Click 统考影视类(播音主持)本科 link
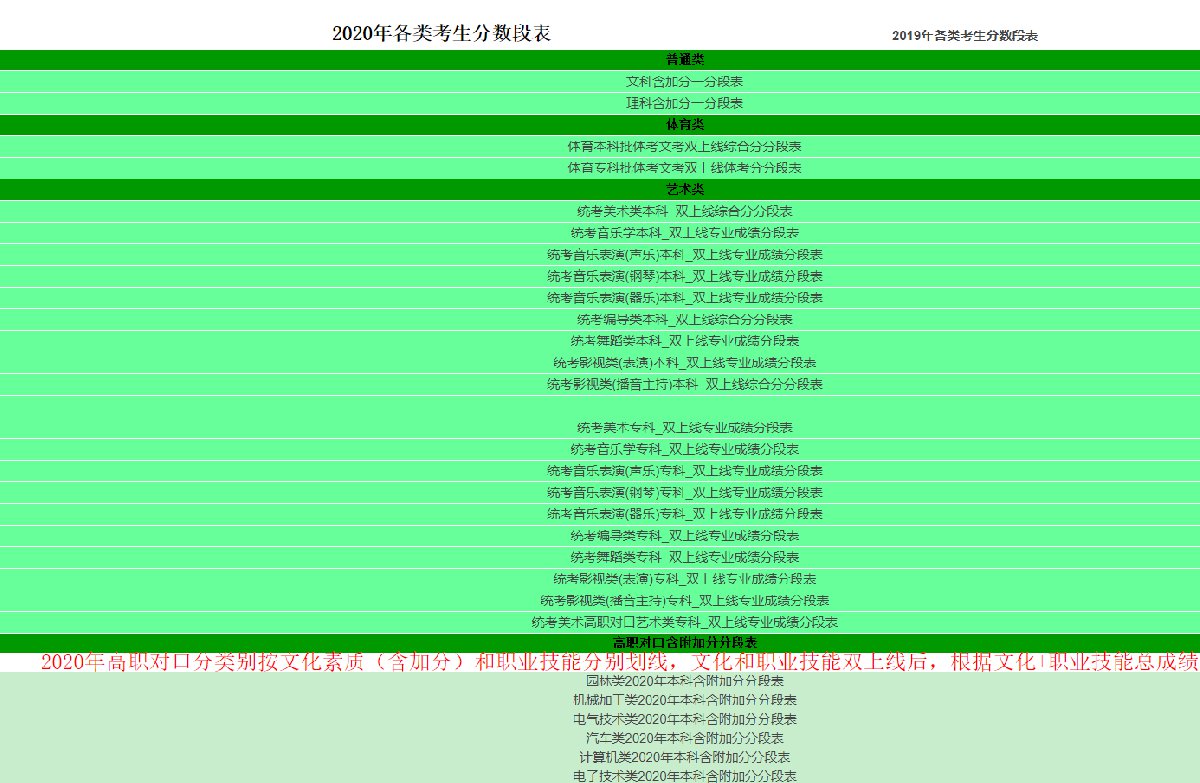Viewport: 1200px width, 783px height. (684, 384)
